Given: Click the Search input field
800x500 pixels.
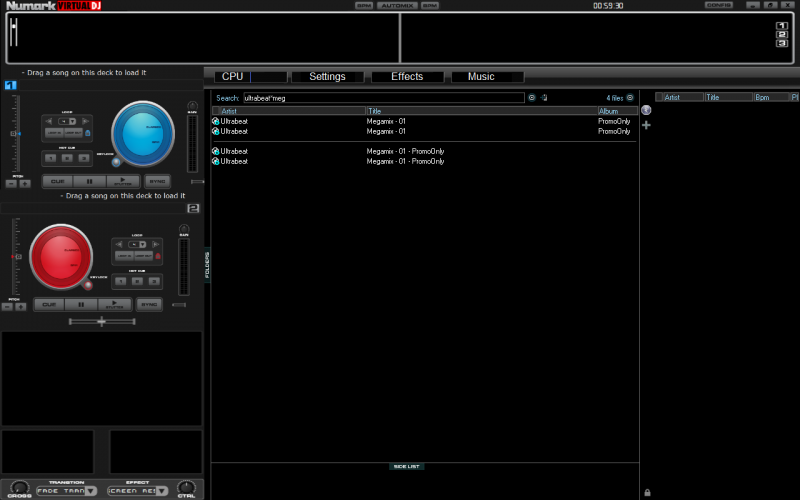Looking at the screenshot, I should tap(384, 98).
